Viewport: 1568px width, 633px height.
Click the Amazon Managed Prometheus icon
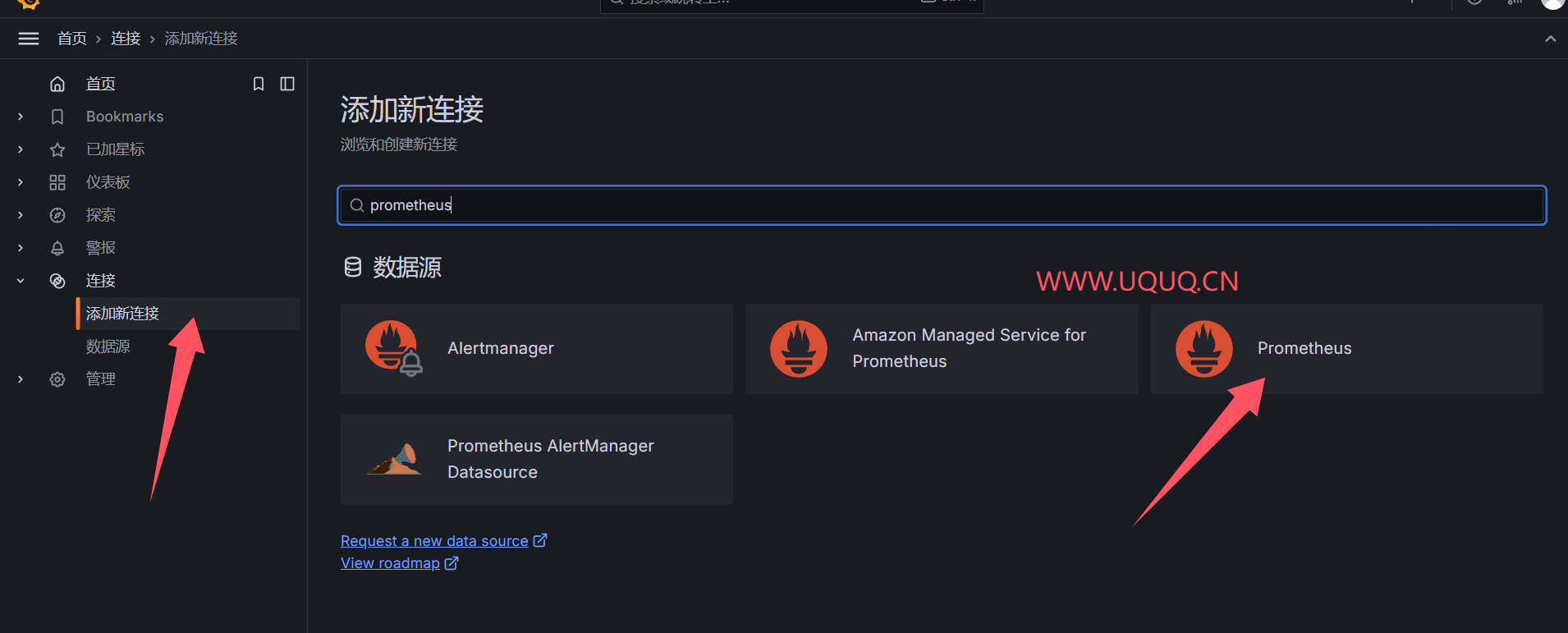click(x=798, y=349)
